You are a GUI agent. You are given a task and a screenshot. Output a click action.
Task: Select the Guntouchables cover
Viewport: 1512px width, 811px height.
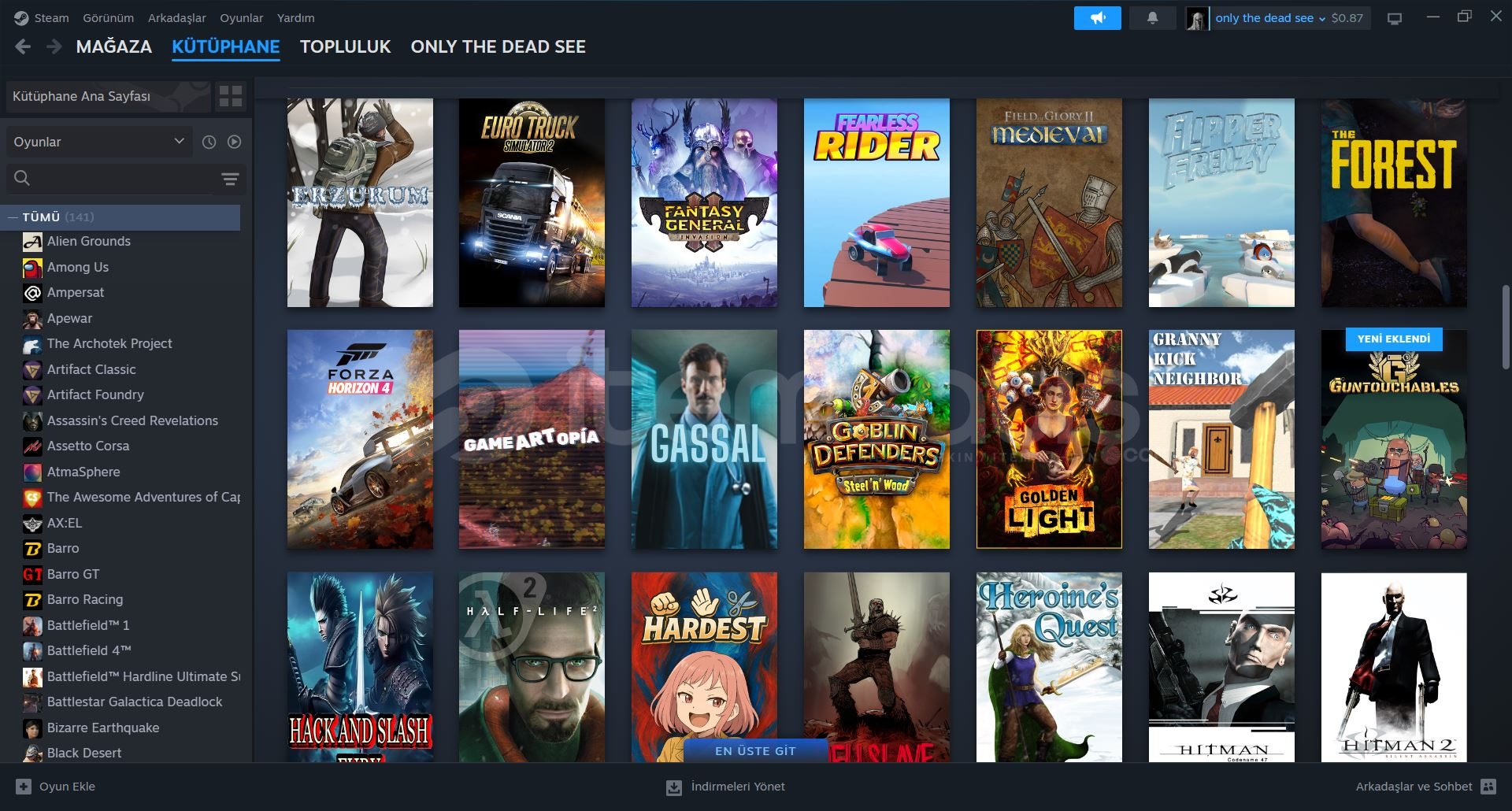tap(1394, 439)
